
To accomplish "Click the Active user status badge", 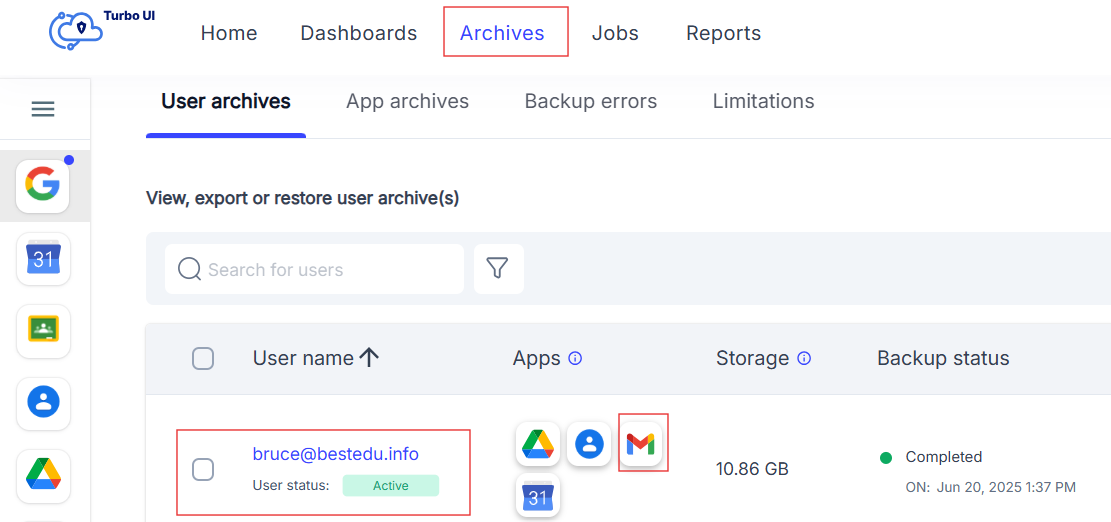I will pyautogui.click(x=391, y=486).
